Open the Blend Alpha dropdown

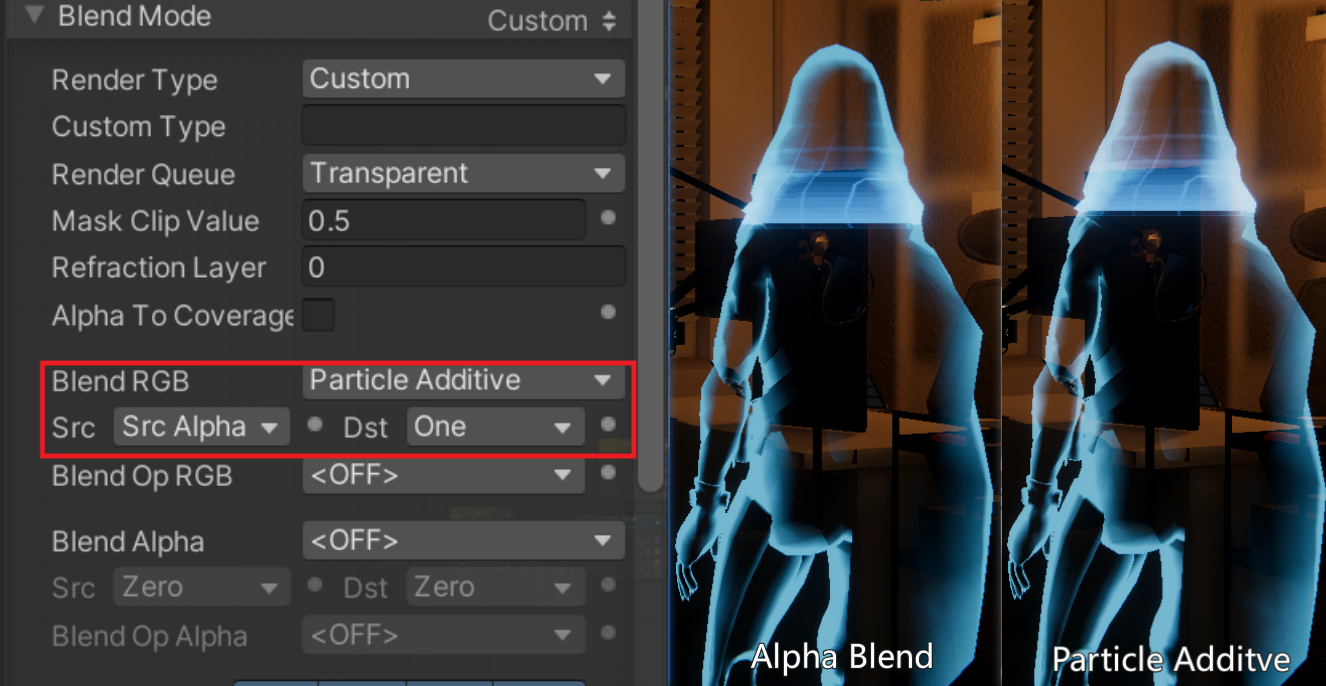[x=464, y=541]
